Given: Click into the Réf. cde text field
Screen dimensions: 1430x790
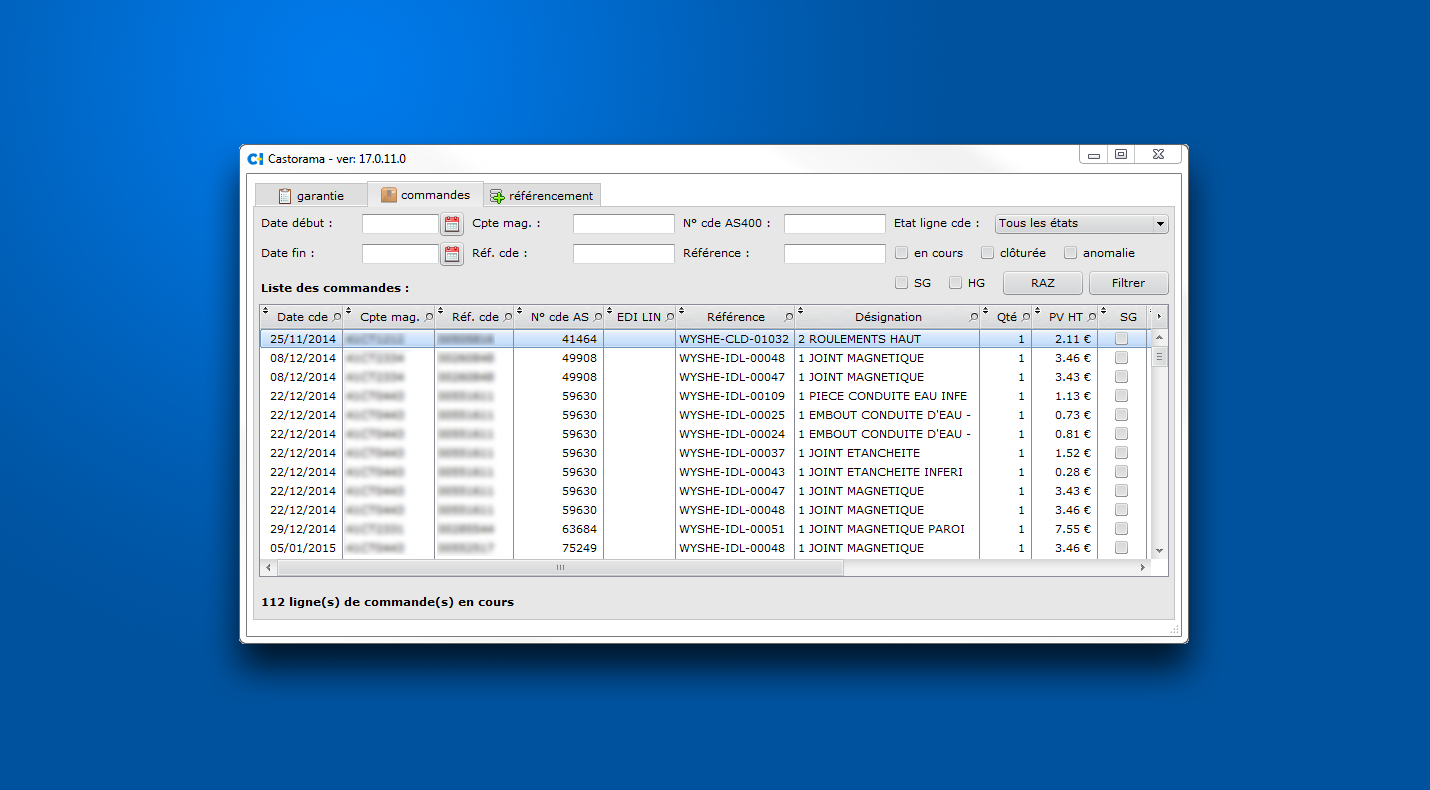Looking at the screenshot, I should coord(624,254).
